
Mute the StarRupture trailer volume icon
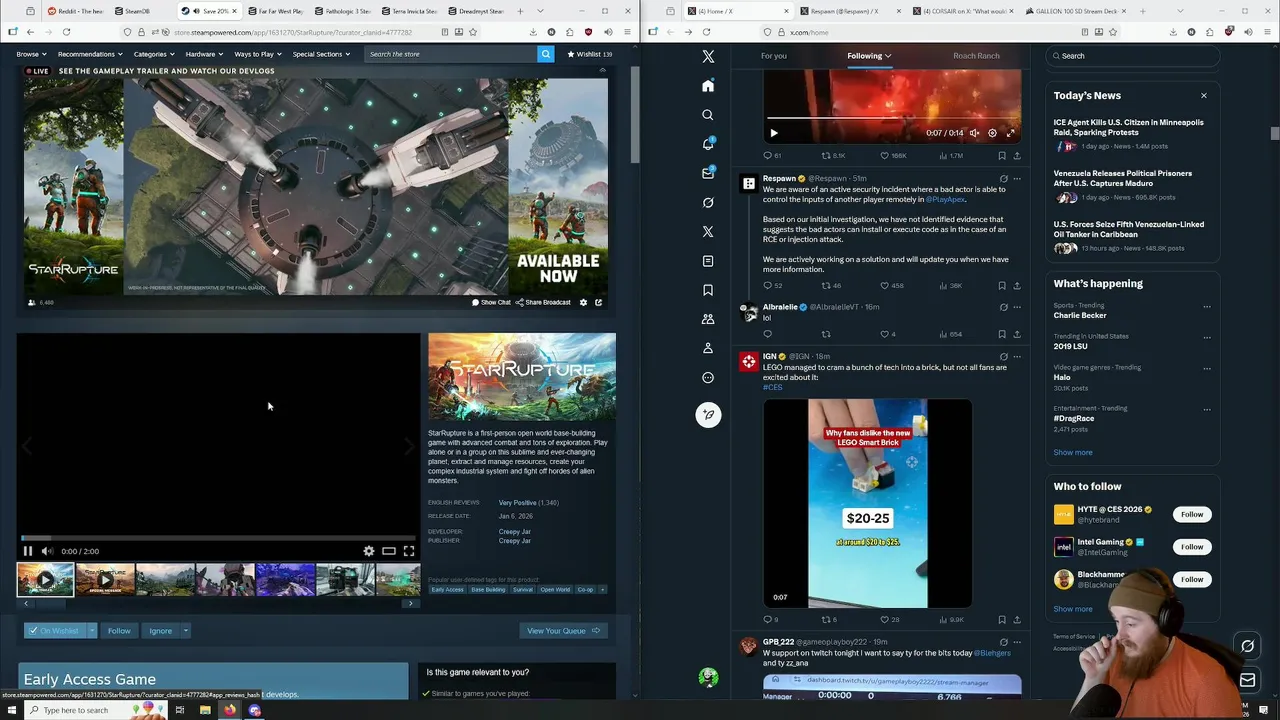pos(47,551)
